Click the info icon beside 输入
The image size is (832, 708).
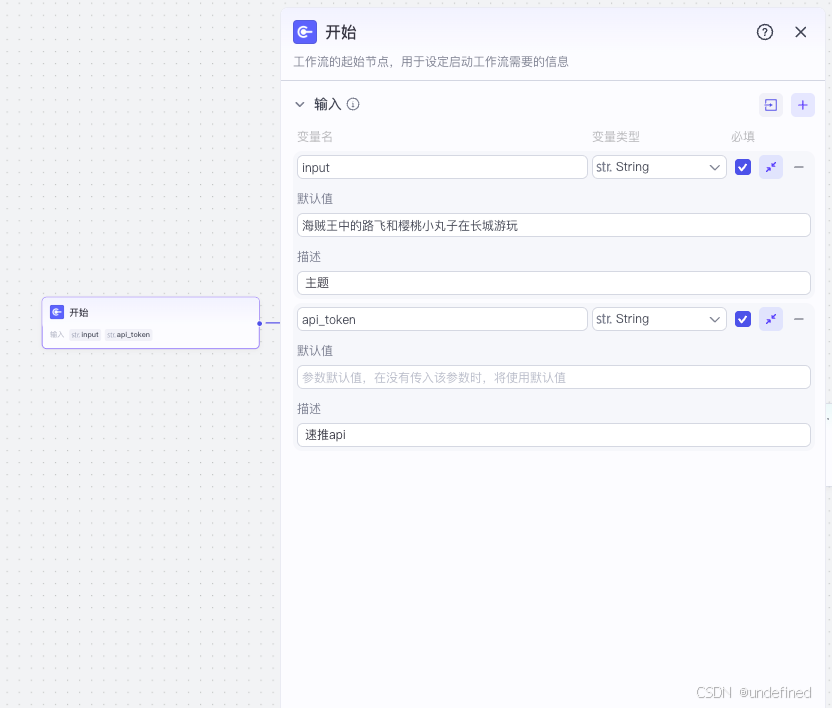click(353, 104)
